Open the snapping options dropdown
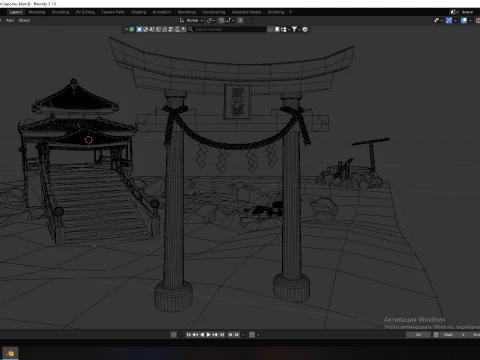The height and width of the screenshot is (360, 480). [x=230, y=21]
